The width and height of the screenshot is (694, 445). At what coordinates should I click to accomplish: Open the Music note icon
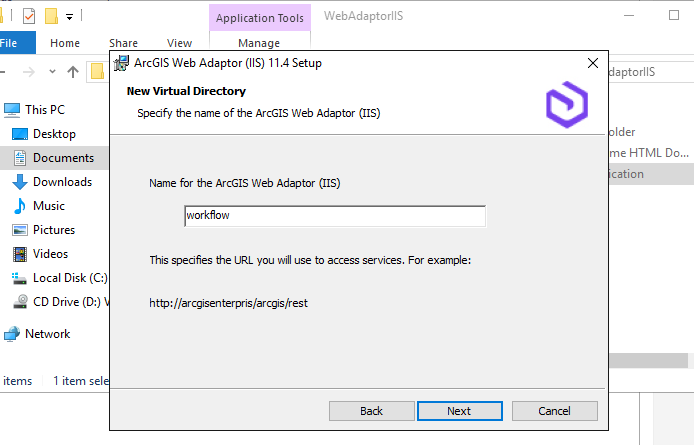click(x=20, y=206)
